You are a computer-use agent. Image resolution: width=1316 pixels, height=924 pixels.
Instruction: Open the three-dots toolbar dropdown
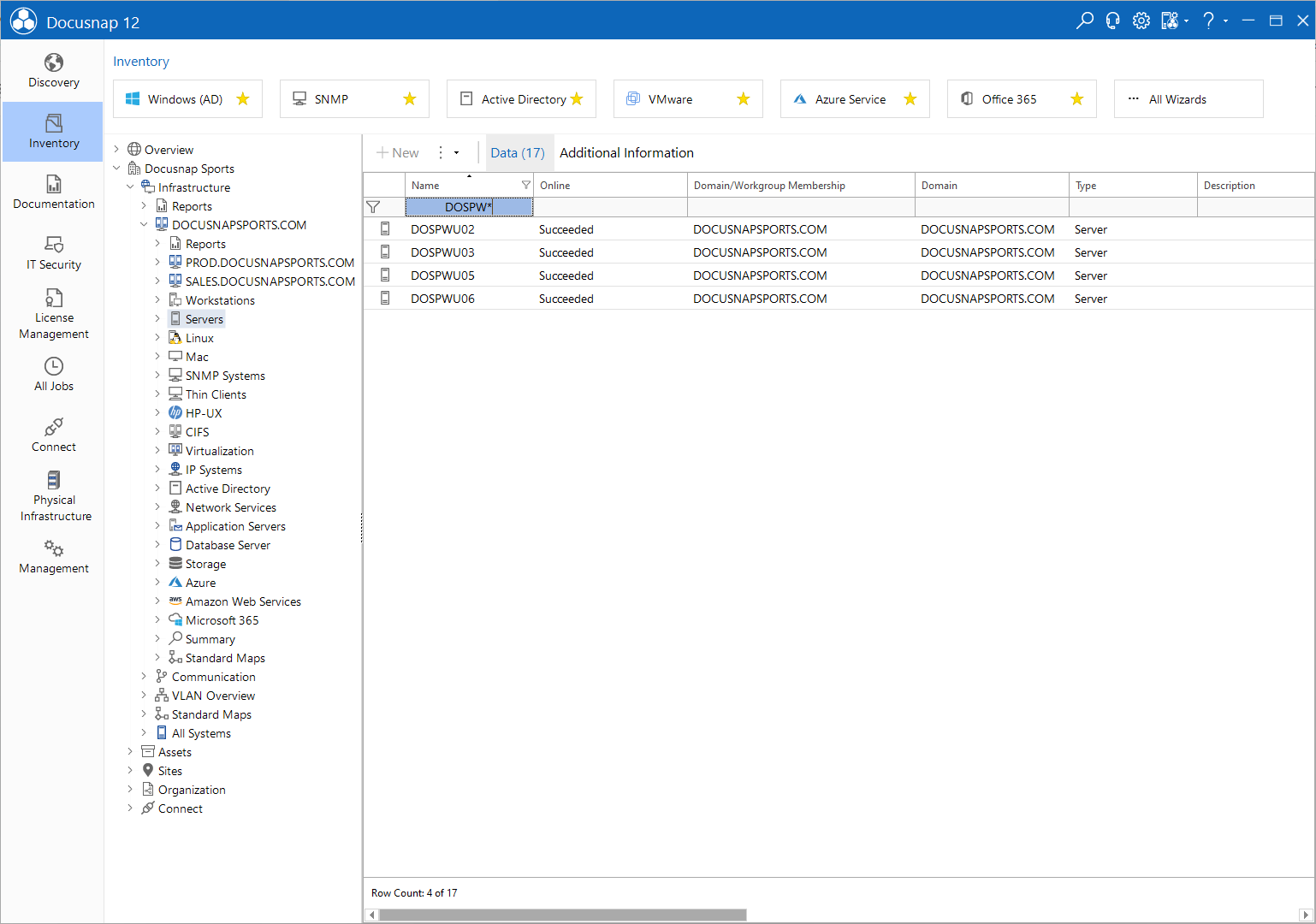[x=448, y=152]
